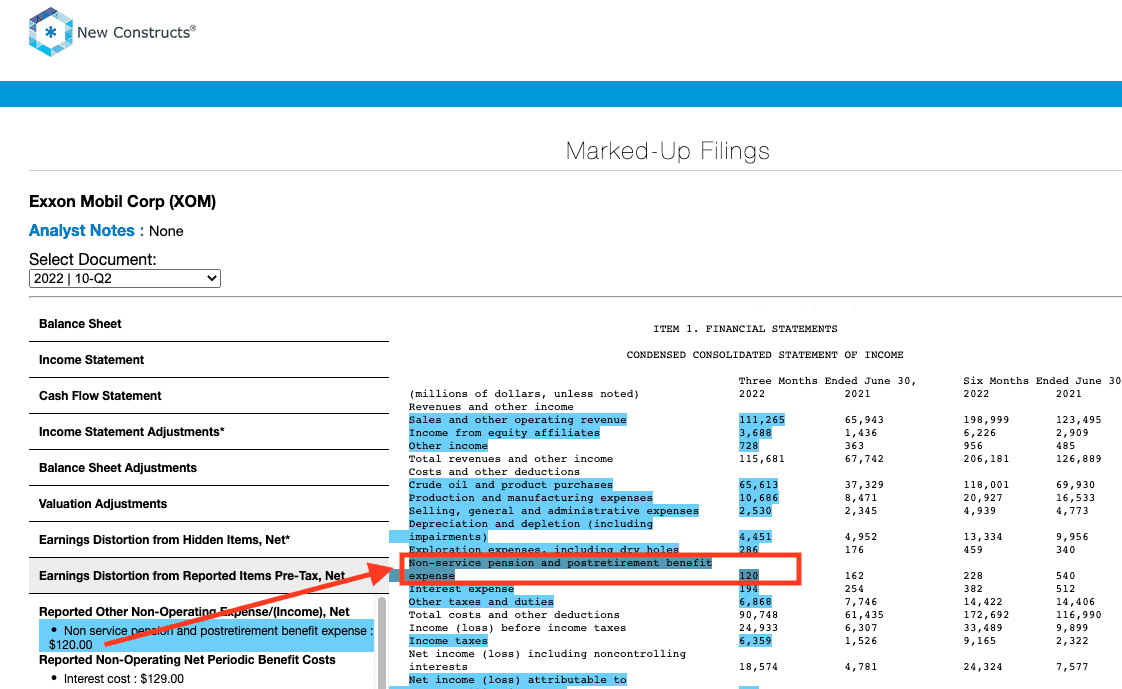The image size is (1122, 689).
Task: Open Balance Sheet Adjustments section
Action: (209, 468)
